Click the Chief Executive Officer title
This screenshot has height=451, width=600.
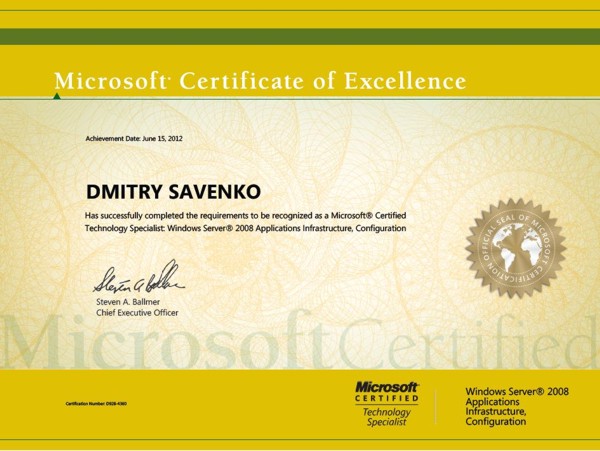137,313
